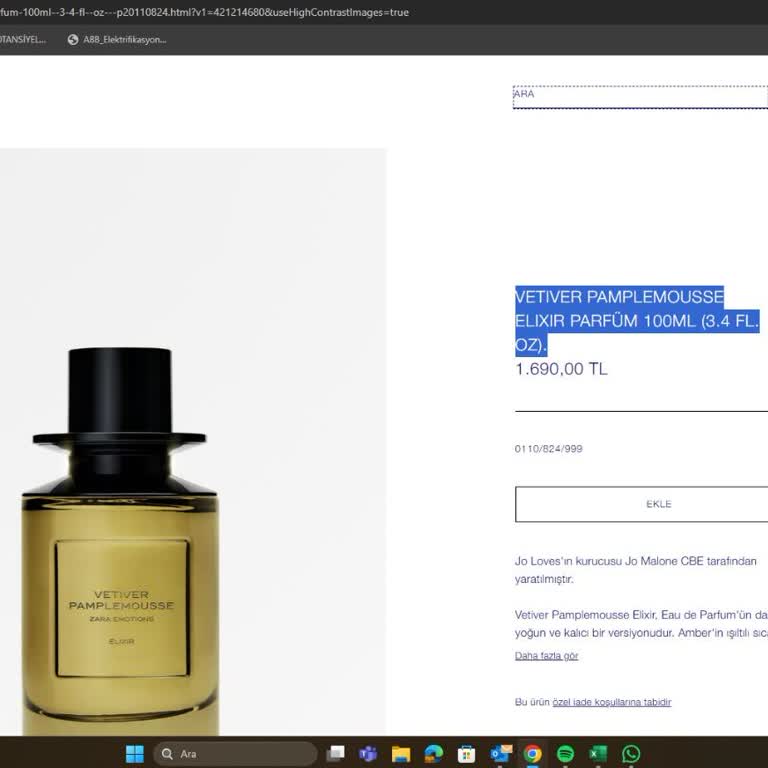The width and height of the screenshot is (768, 768).
Task: Open the 'özel iade koşullarına tabidir' link
Action: (x=612, y=702)
